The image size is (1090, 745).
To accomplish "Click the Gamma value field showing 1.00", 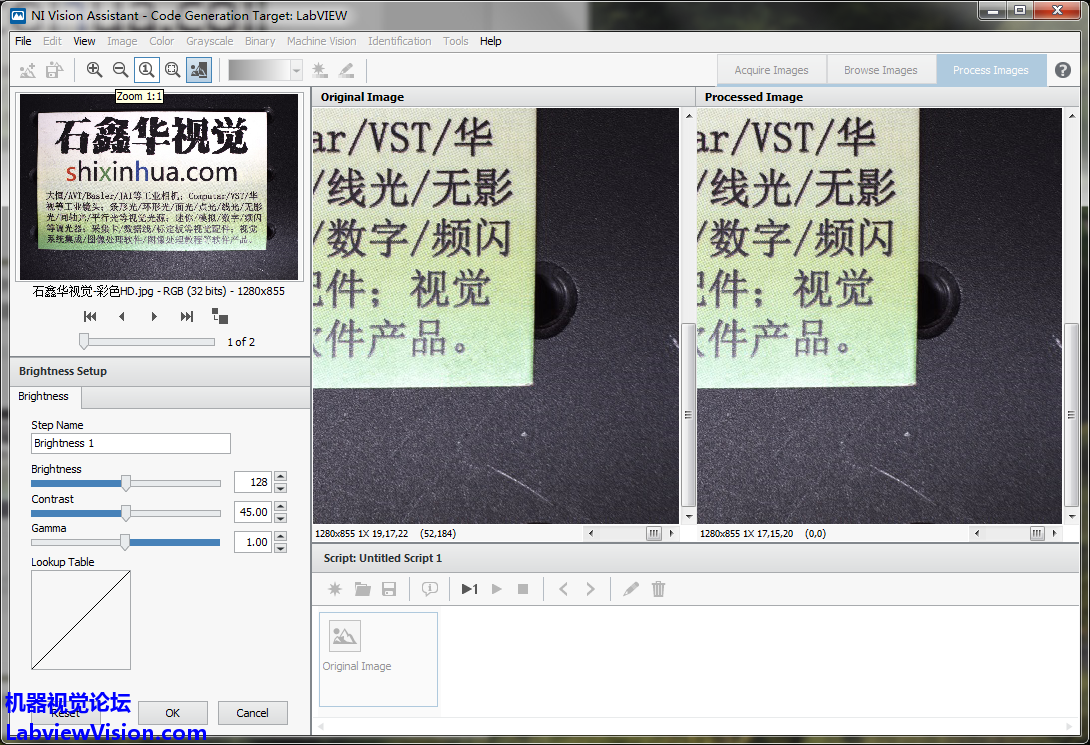I will [253, 542].
